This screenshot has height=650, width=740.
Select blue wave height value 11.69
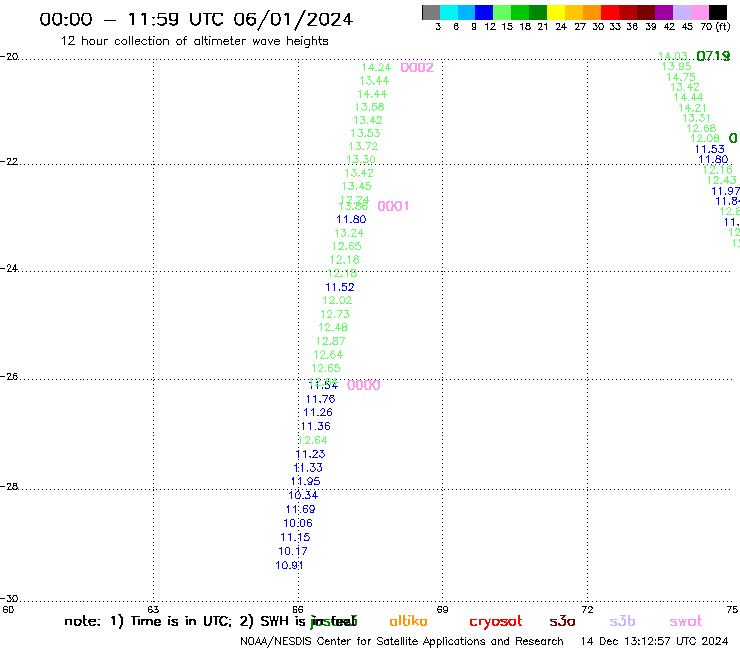(301, 509)
